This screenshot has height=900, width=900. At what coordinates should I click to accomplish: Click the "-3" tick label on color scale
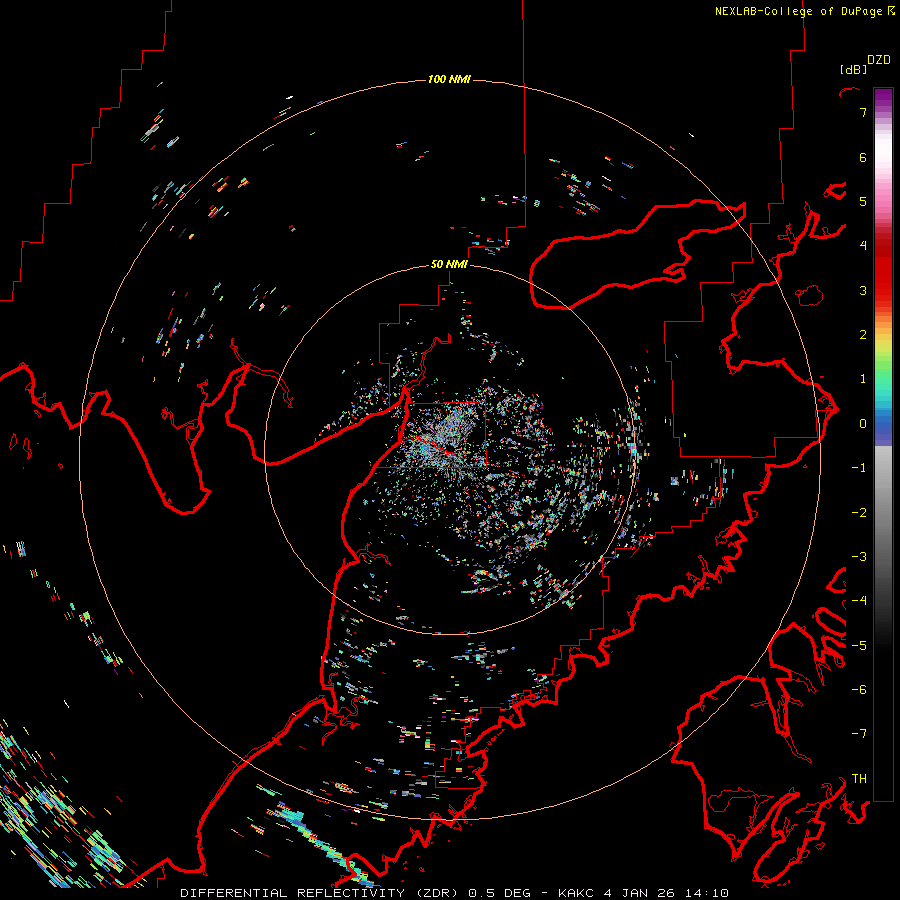point(859,557)
